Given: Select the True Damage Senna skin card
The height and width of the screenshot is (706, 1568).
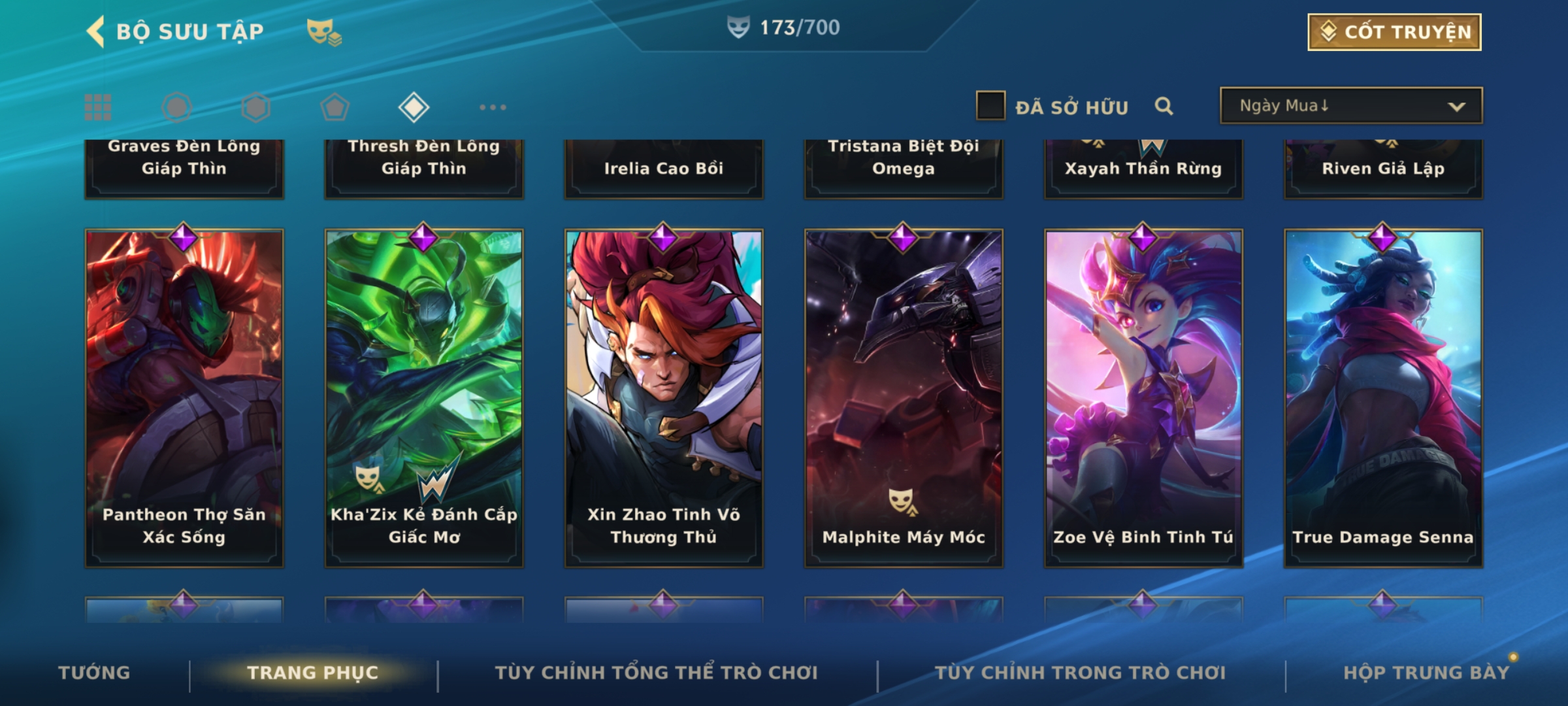Looking at the screenshot, I should coord(1383,398).
